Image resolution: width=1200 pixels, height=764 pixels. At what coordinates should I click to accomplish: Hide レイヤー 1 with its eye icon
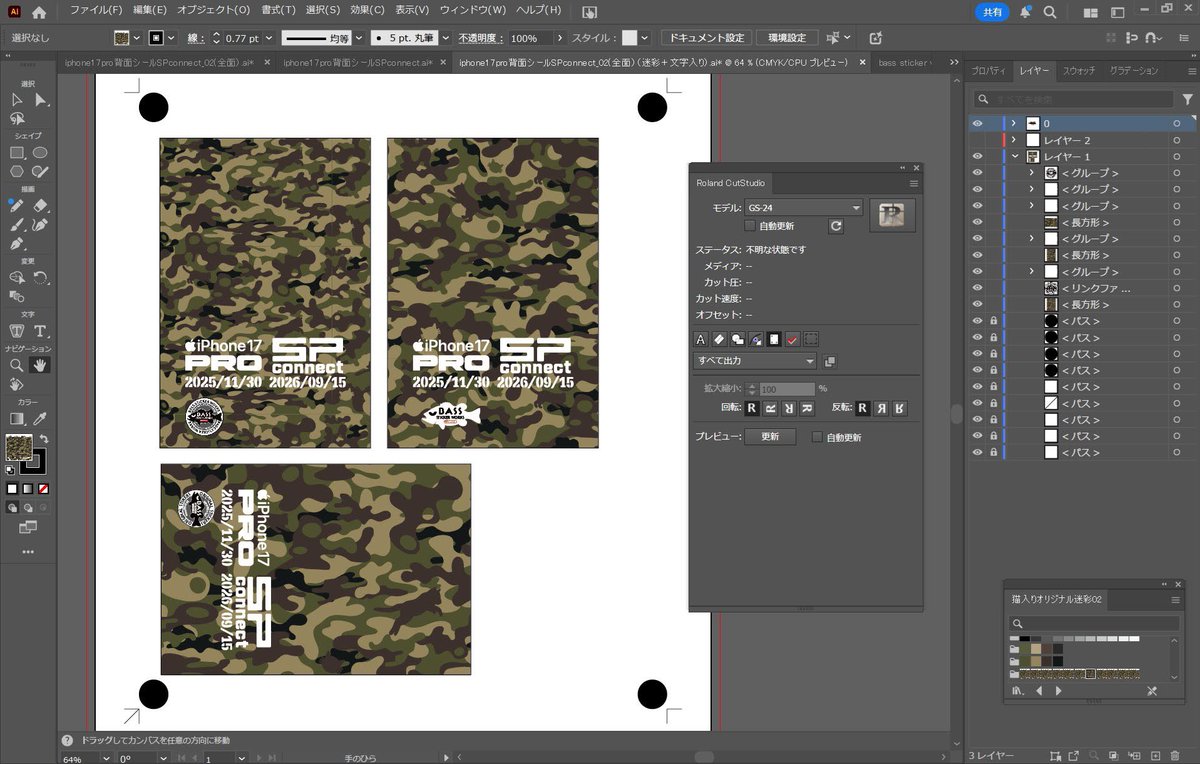pyautogui.click(x=978, y=157)
